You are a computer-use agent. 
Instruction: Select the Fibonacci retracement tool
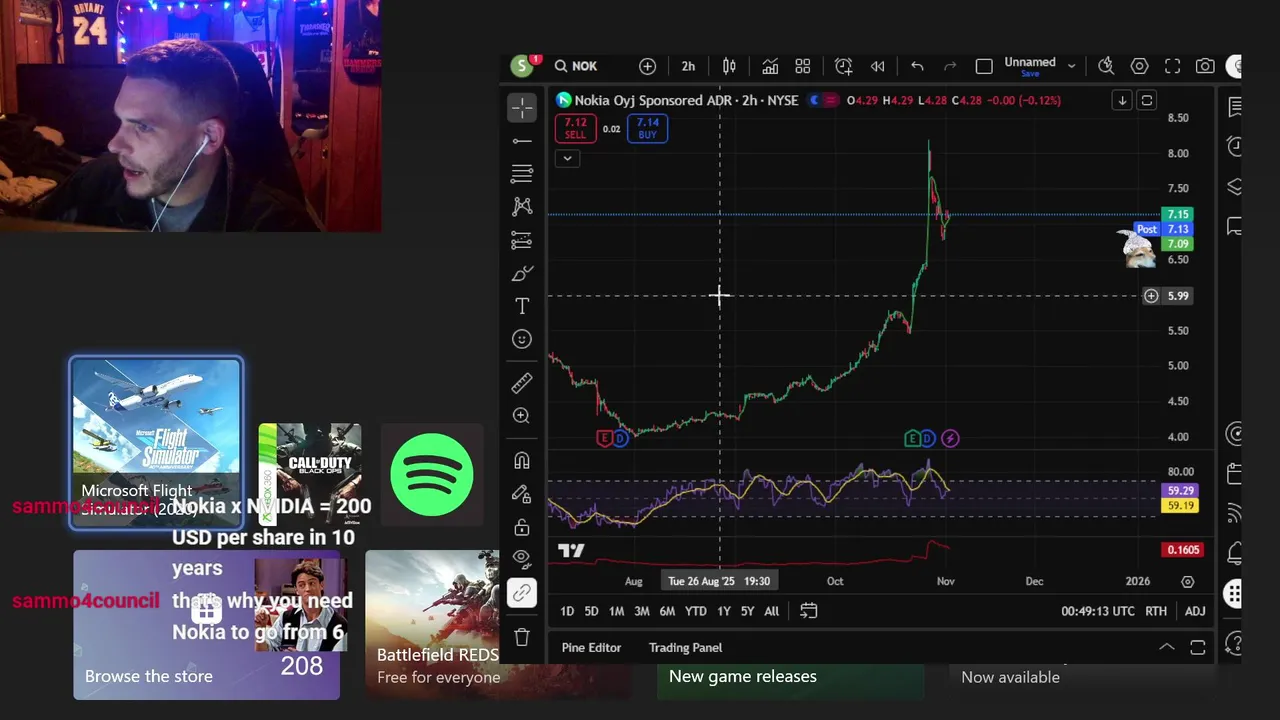click(522, 174)
